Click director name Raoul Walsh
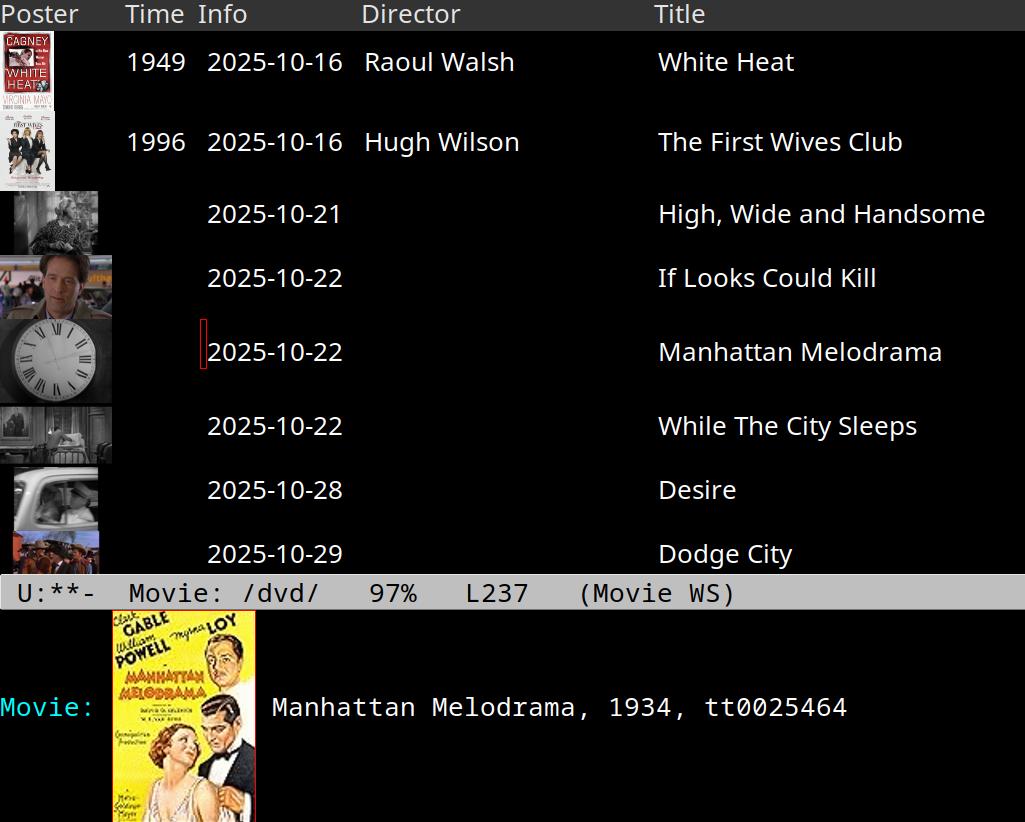1025x822 pixels. (439, 62)
